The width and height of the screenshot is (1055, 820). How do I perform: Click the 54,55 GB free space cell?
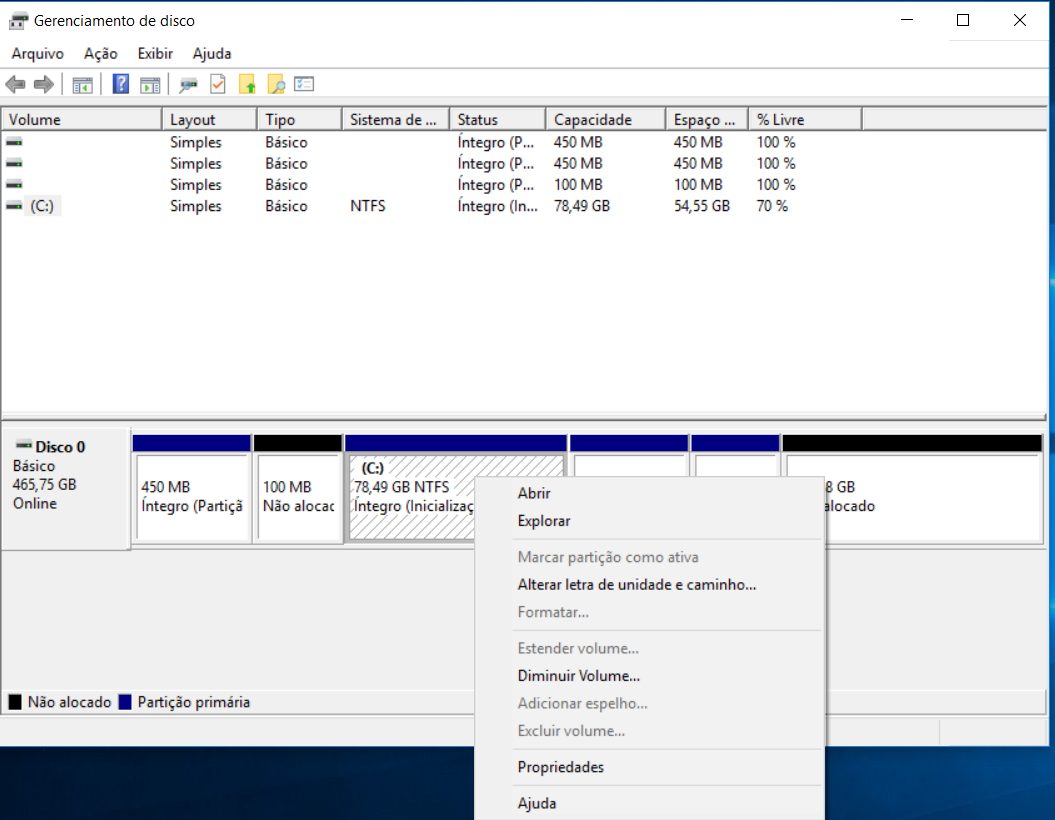click(x=702, y=206)
